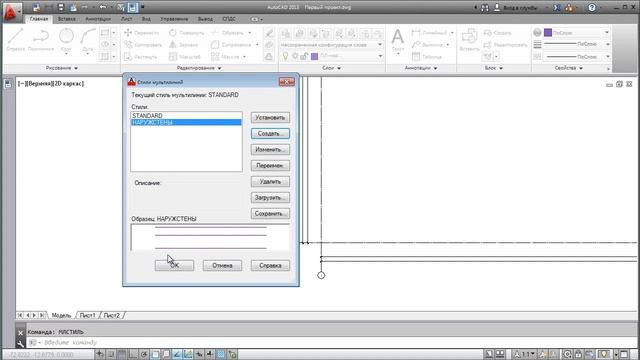Click the Trim (Обрезать) tool
The image size is (640, 360).
[227, 33]
